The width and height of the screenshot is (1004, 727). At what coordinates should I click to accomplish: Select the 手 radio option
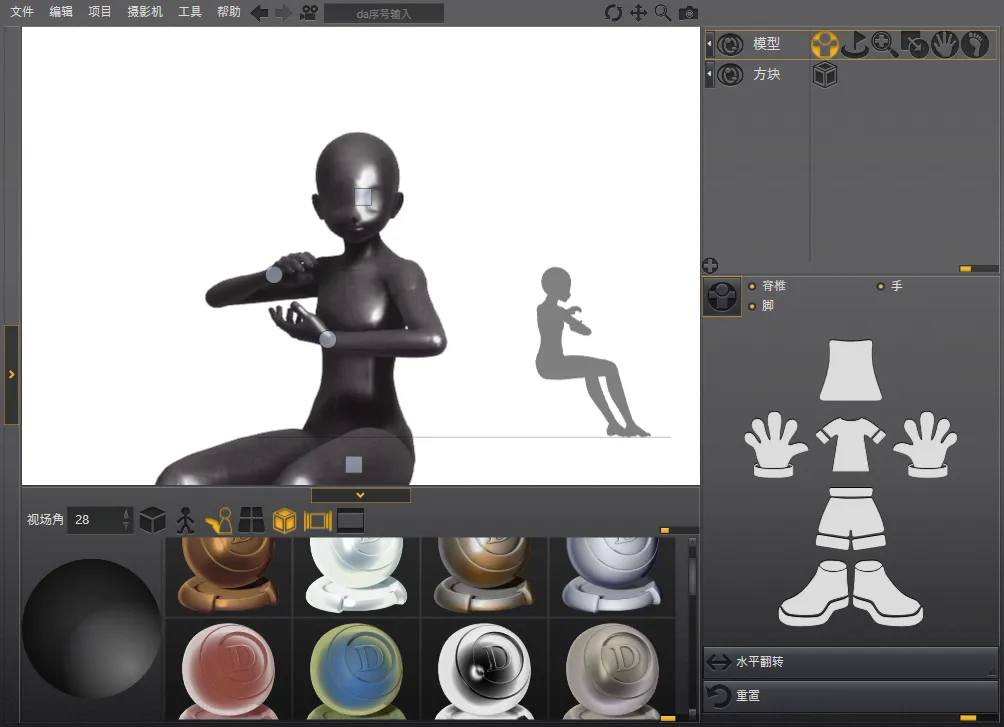881,286
